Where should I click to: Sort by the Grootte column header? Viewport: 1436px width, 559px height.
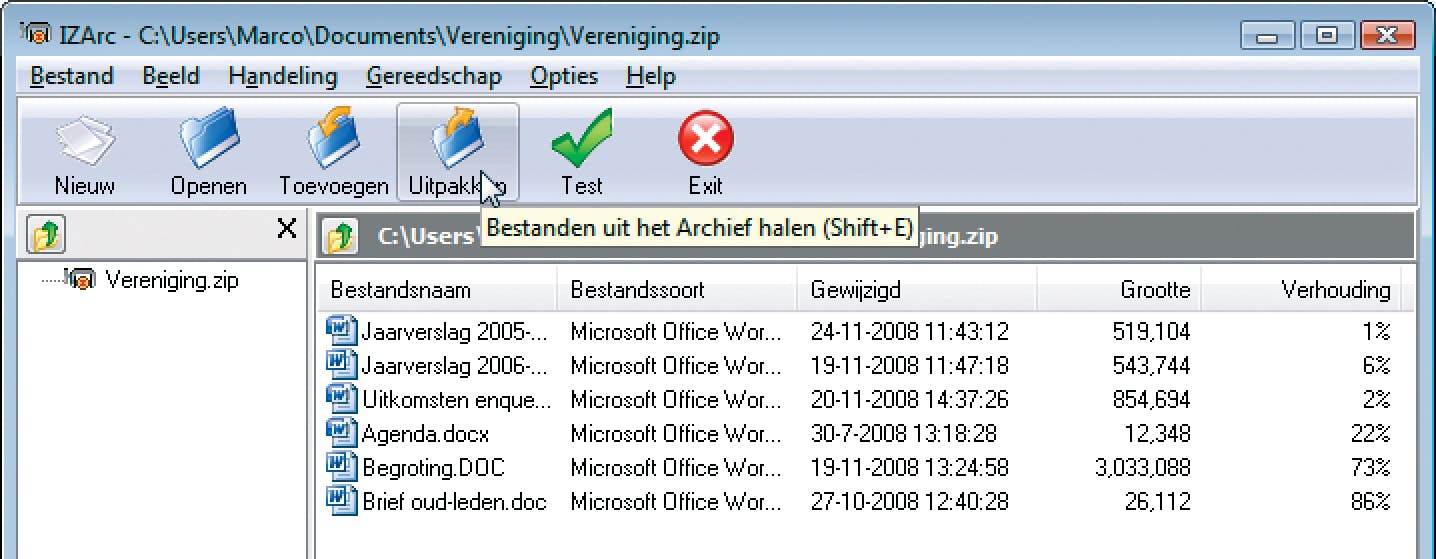point(1154,290)
